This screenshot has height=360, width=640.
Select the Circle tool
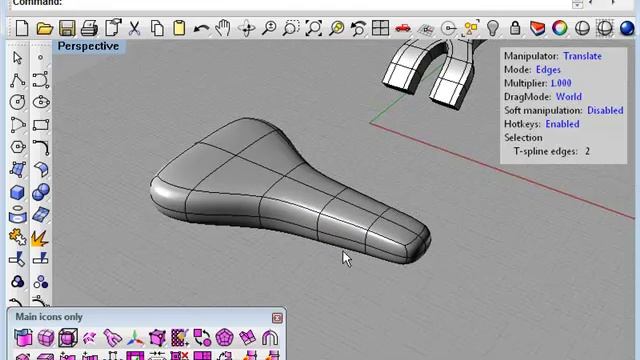tap(18, 102)
